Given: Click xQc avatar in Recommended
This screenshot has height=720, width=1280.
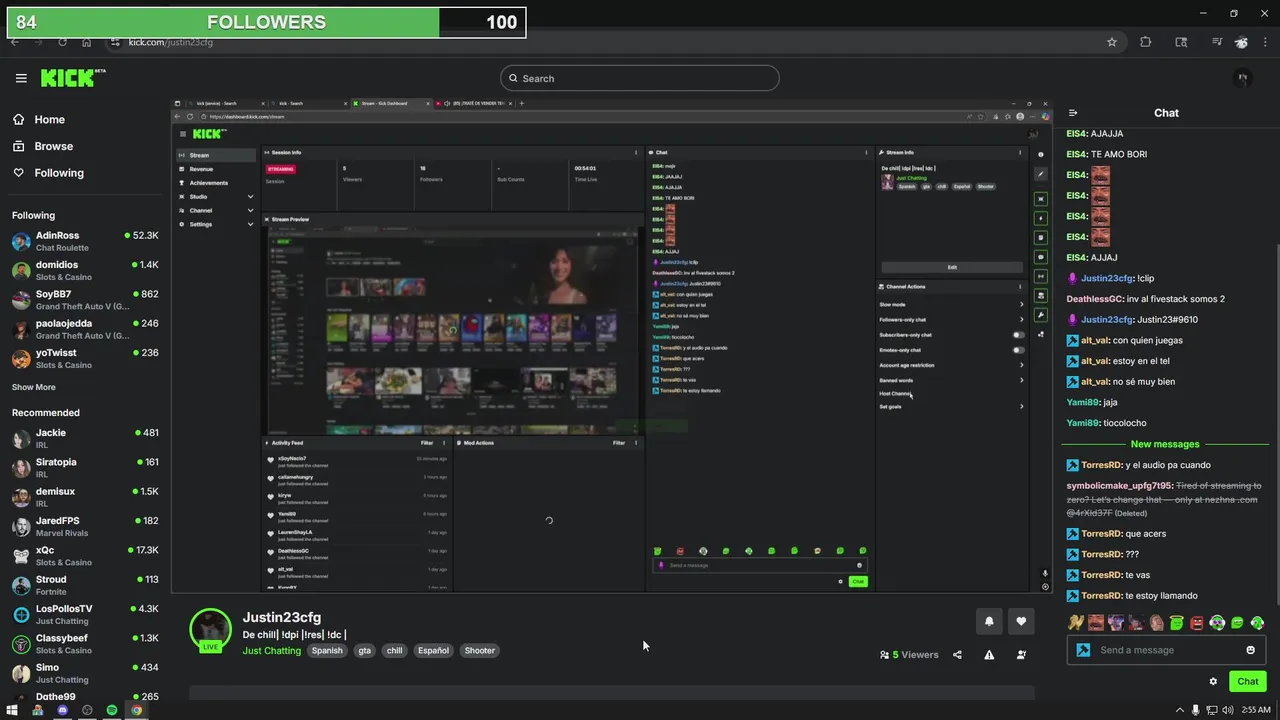Looking at the screenshot, I should coord(21,556).
